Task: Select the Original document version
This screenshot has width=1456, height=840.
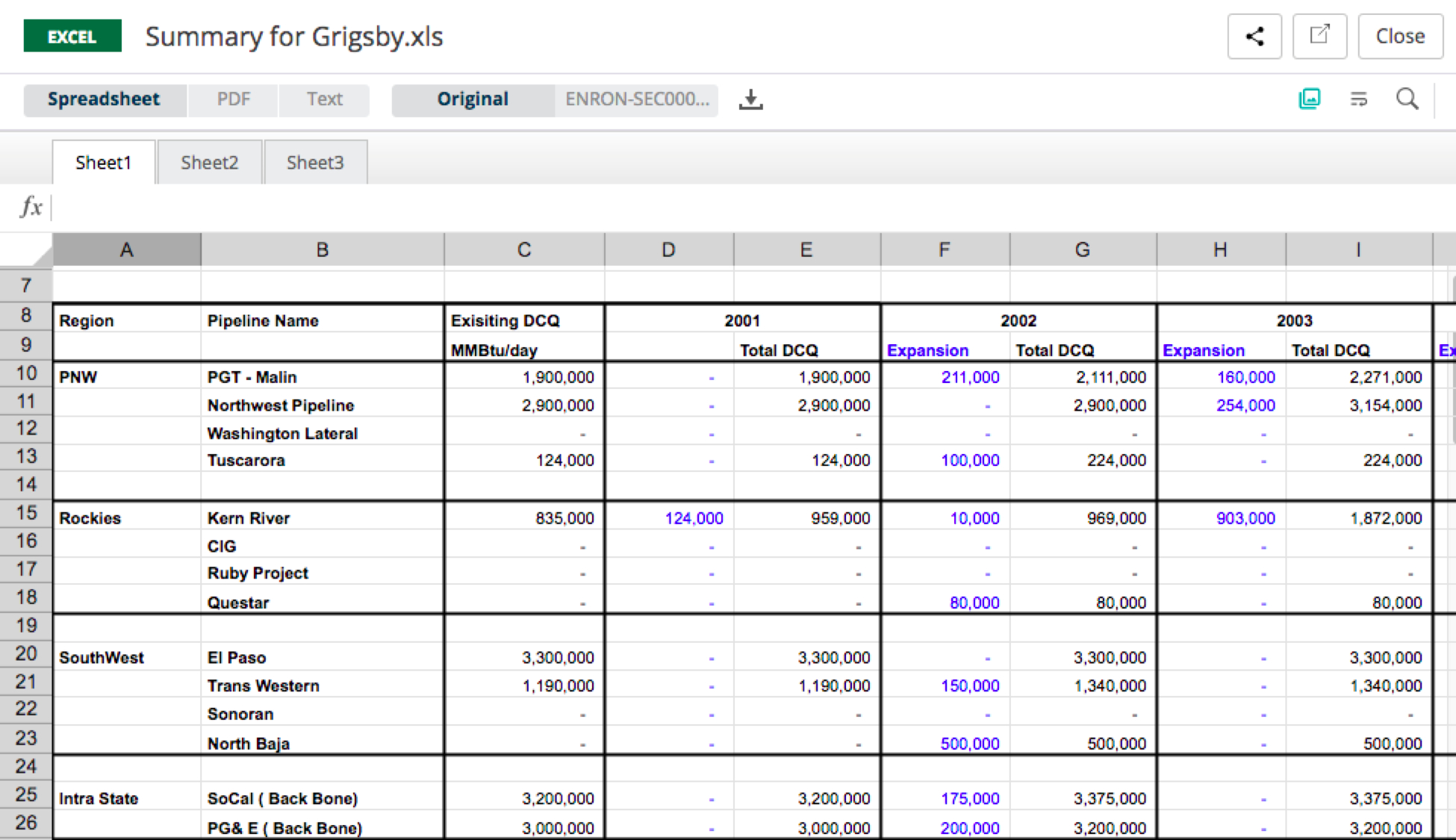Action: (x=473, y=99)
